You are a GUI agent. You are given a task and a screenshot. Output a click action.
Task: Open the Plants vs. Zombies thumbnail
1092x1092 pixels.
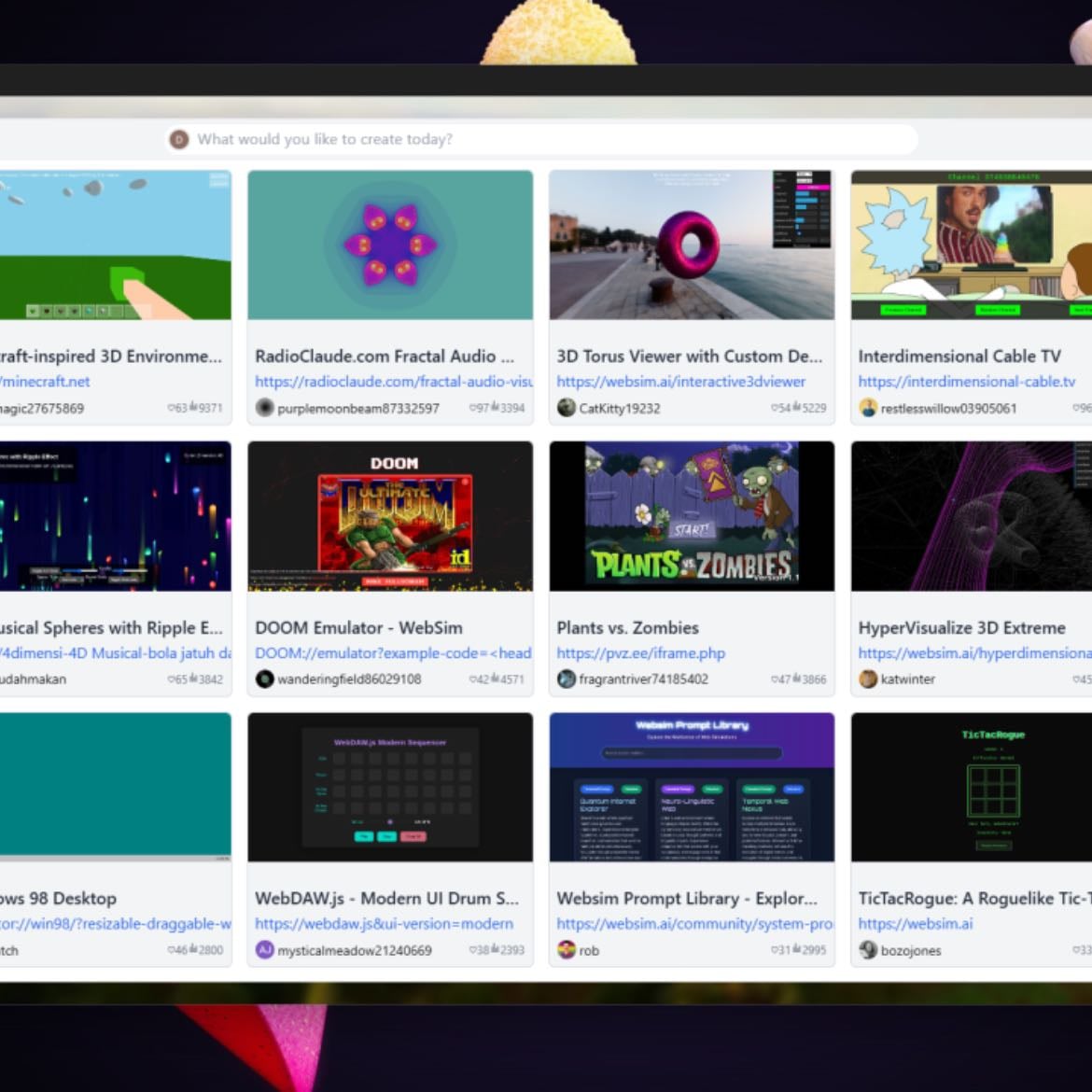click(x=692, y=516)
